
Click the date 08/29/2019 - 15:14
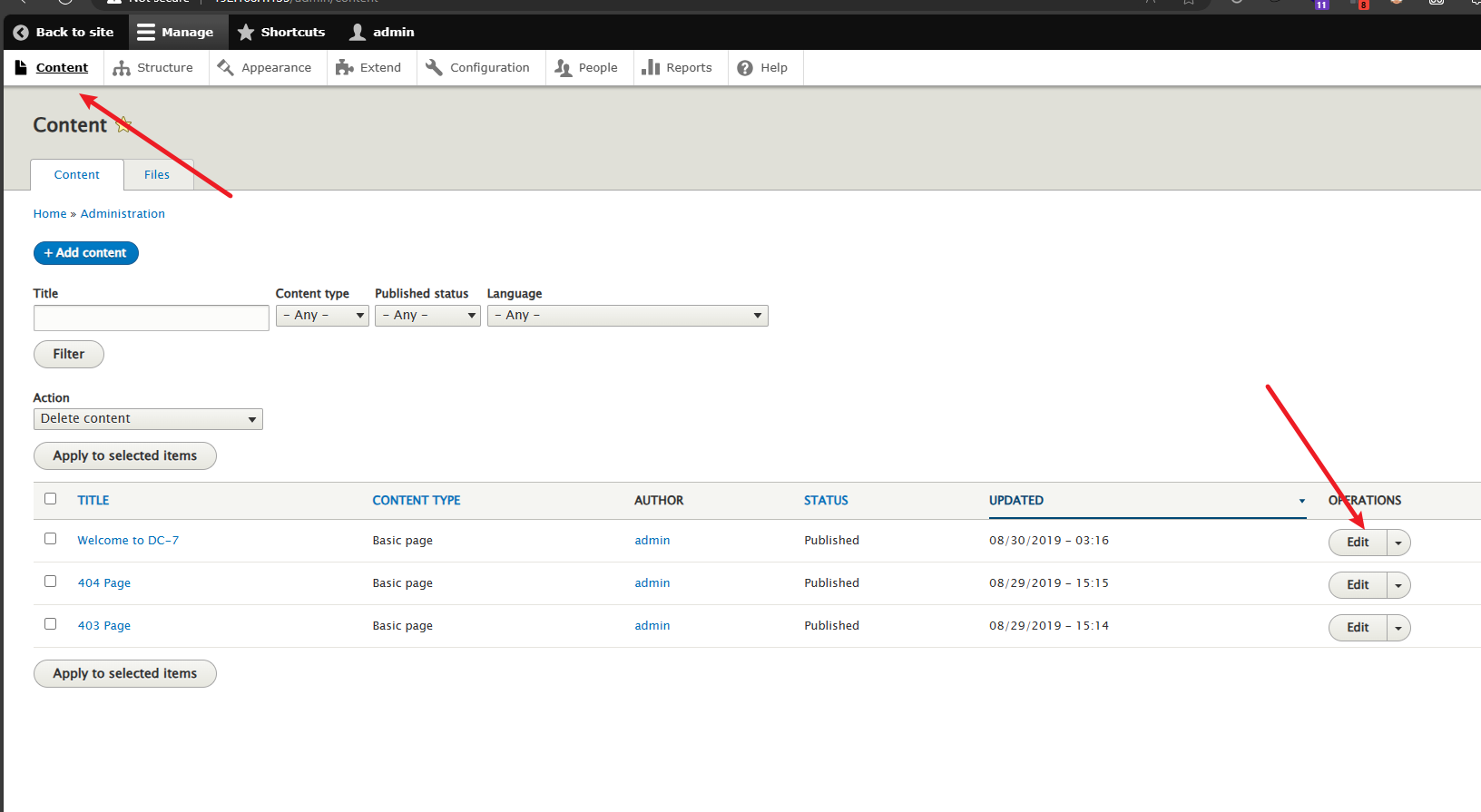pyautogui.click(x=1049, y=625)
